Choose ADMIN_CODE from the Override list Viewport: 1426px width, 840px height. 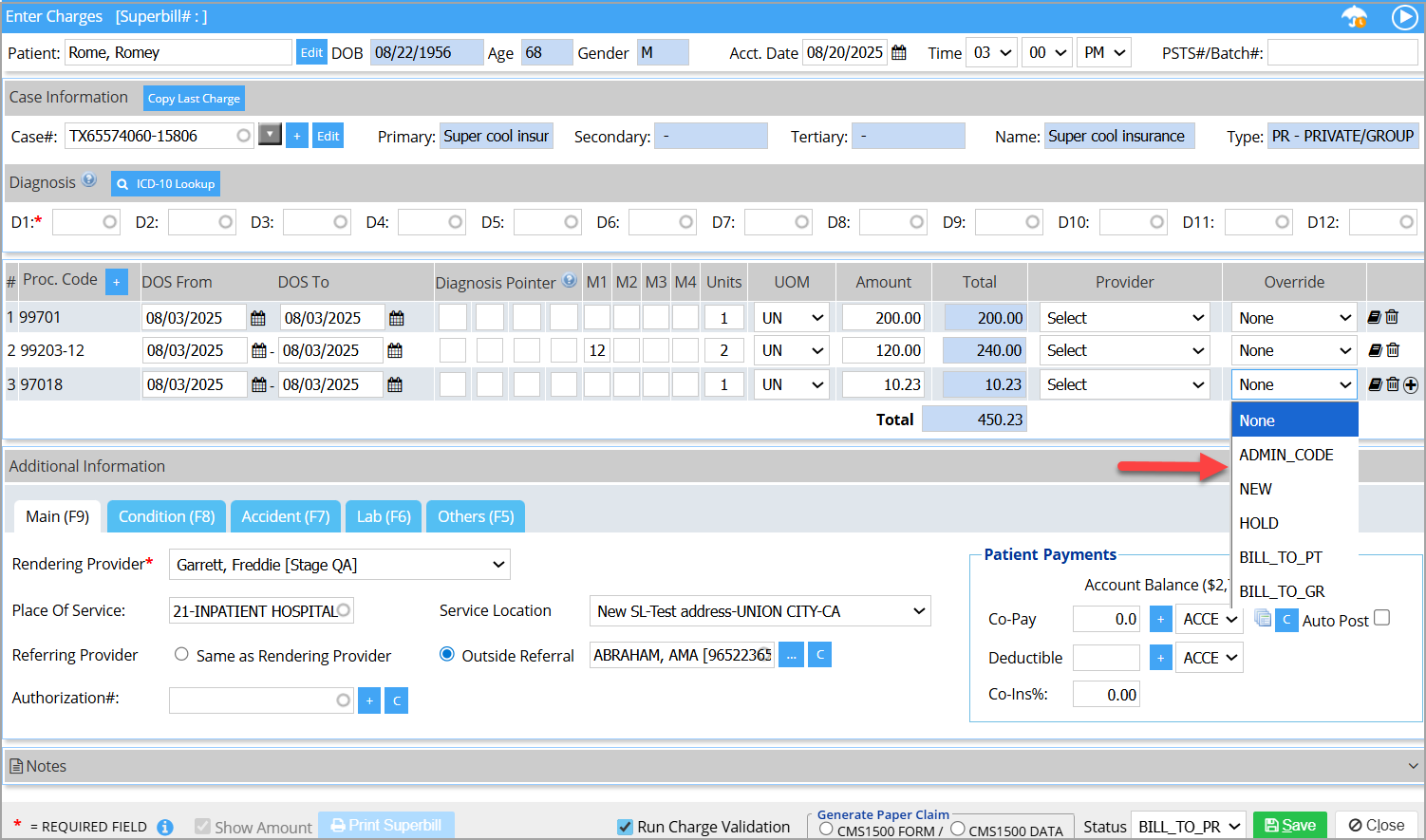tap(1285, 455)
